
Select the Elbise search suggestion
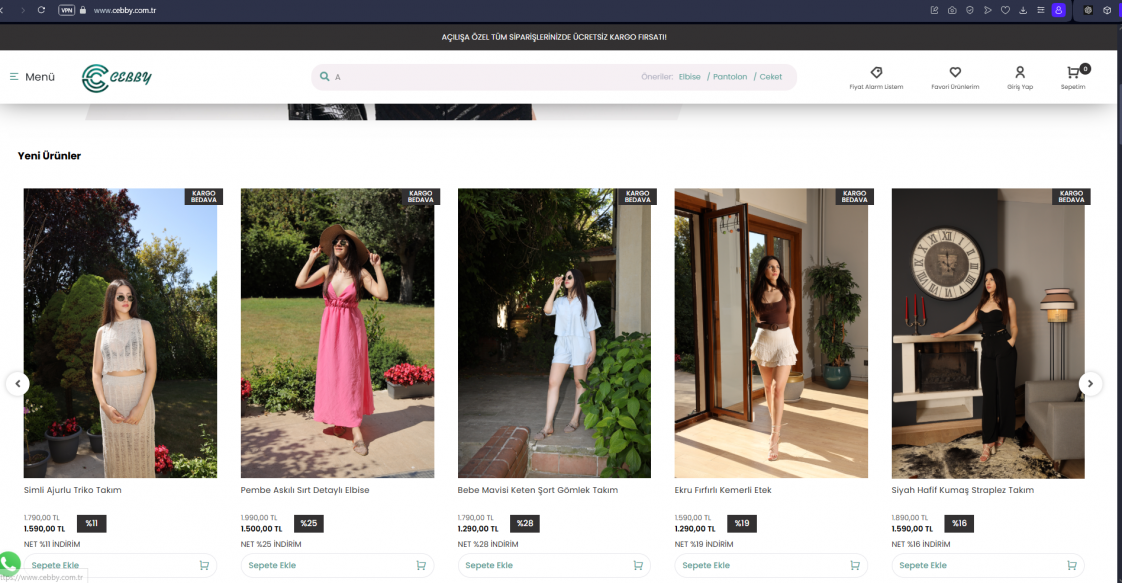[x=689, y=77]
